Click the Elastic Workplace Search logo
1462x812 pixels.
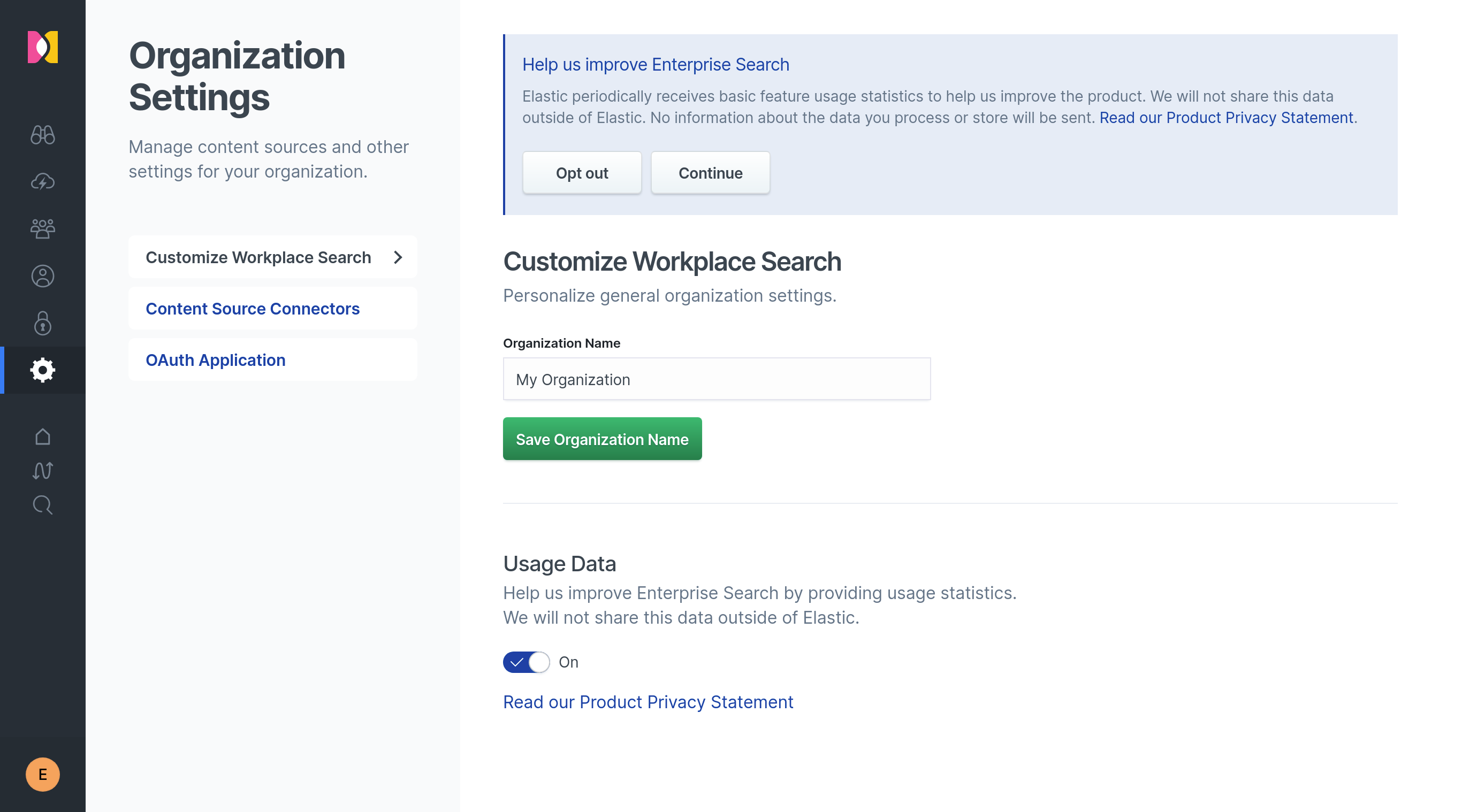43,47
